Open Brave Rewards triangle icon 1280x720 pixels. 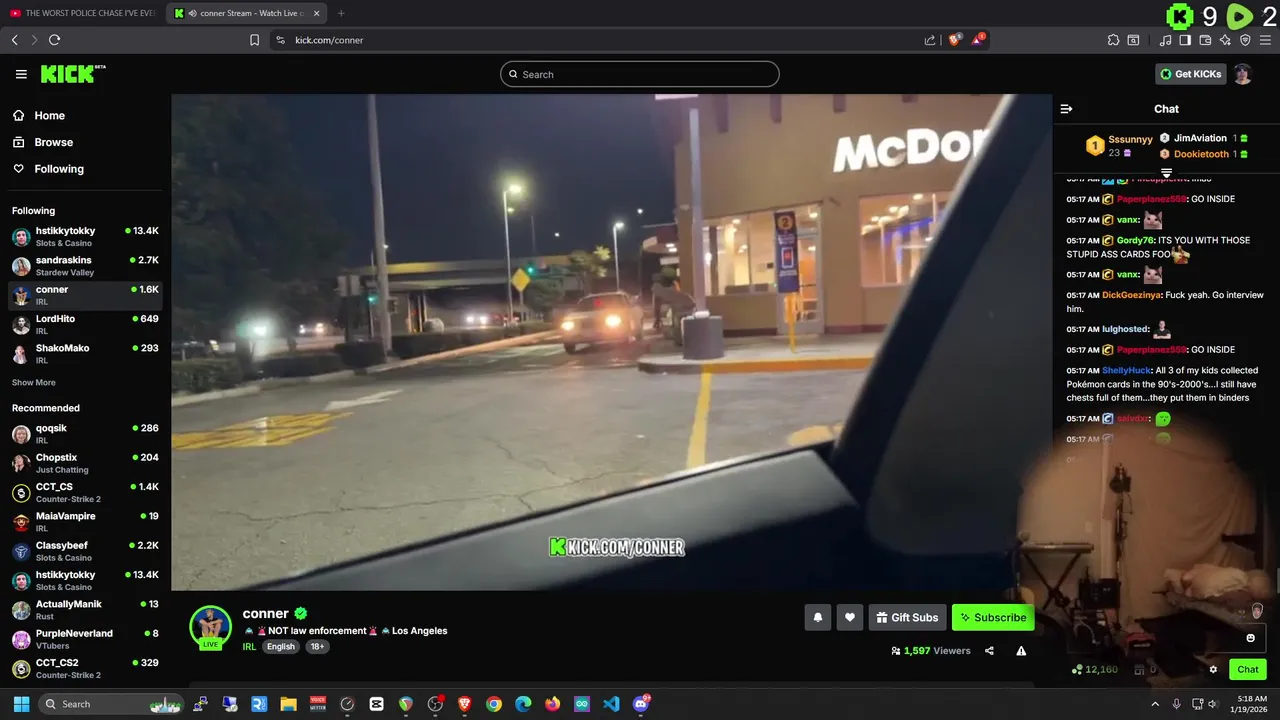pyautogui.click(x=978, y=40)
